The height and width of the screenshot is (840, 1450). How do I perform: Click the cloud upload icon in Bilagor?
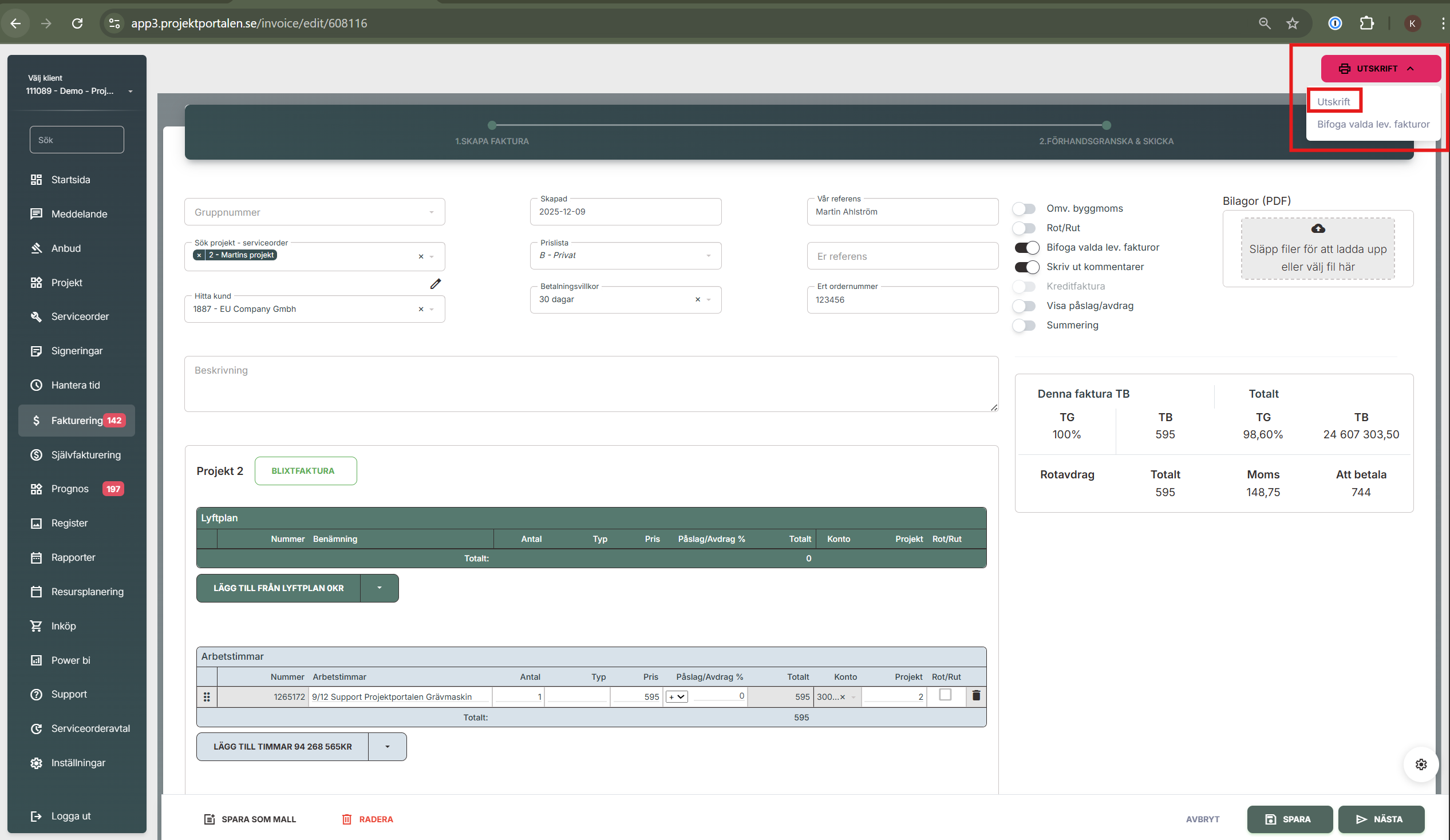pos(1318,229)
